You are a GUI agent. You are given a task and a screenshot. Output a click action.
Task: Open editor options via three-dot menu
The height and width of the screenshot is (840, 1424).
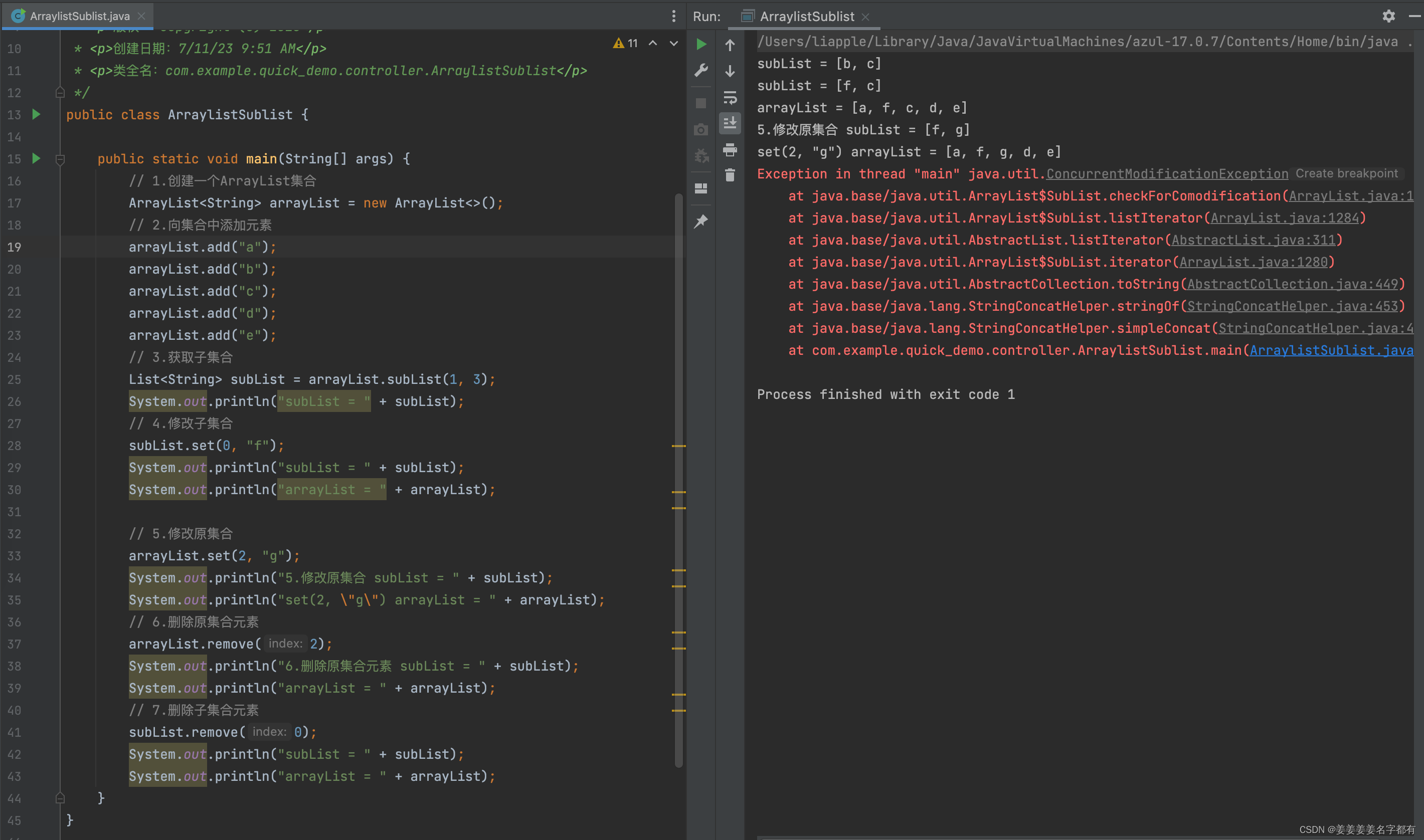coord(673,17)
